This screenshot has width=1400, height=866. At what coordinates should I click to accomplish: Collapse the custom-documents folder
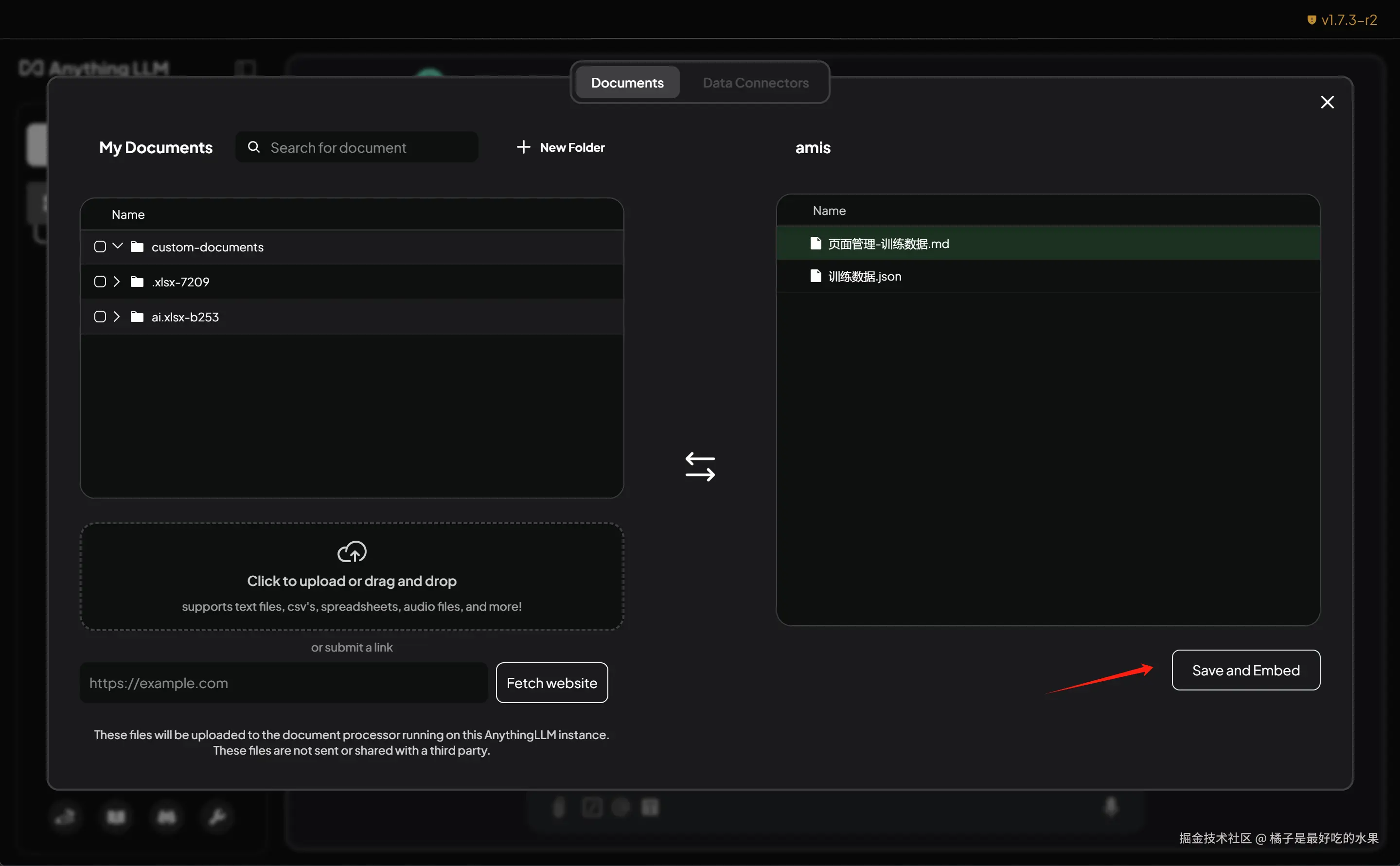[x=117, y=247]
